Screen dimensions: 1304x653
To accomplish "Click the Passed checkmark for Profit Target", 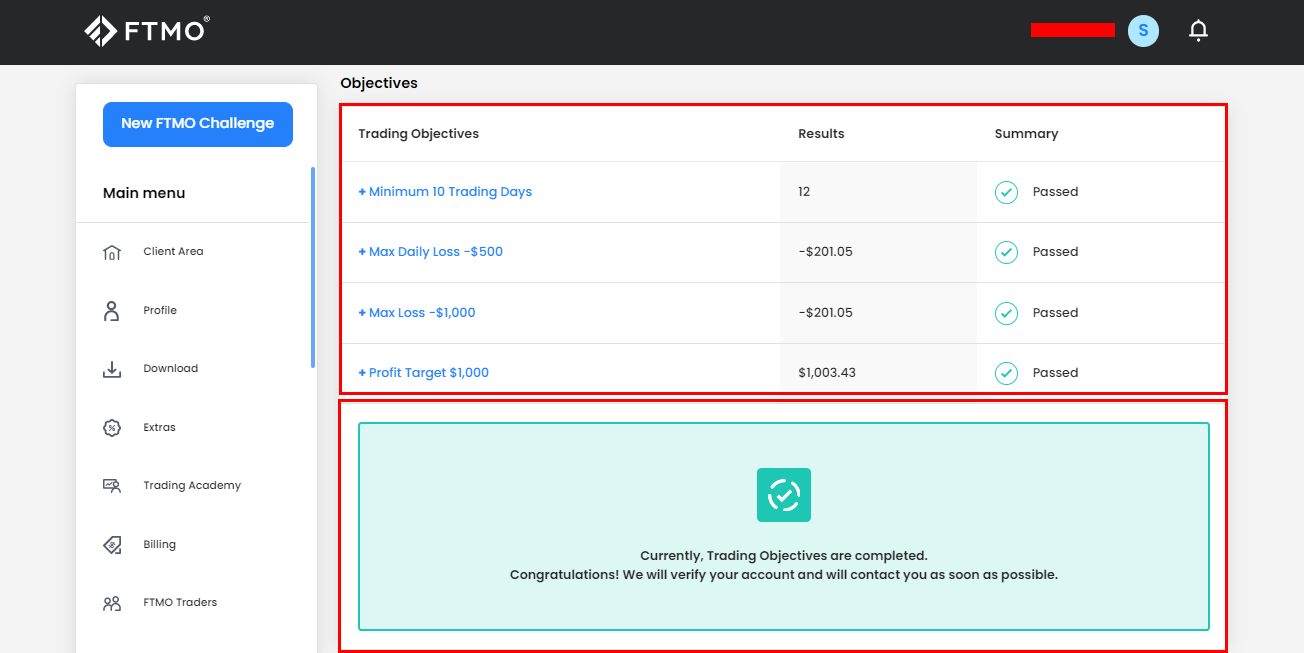I will click(x=1006, y=373).
